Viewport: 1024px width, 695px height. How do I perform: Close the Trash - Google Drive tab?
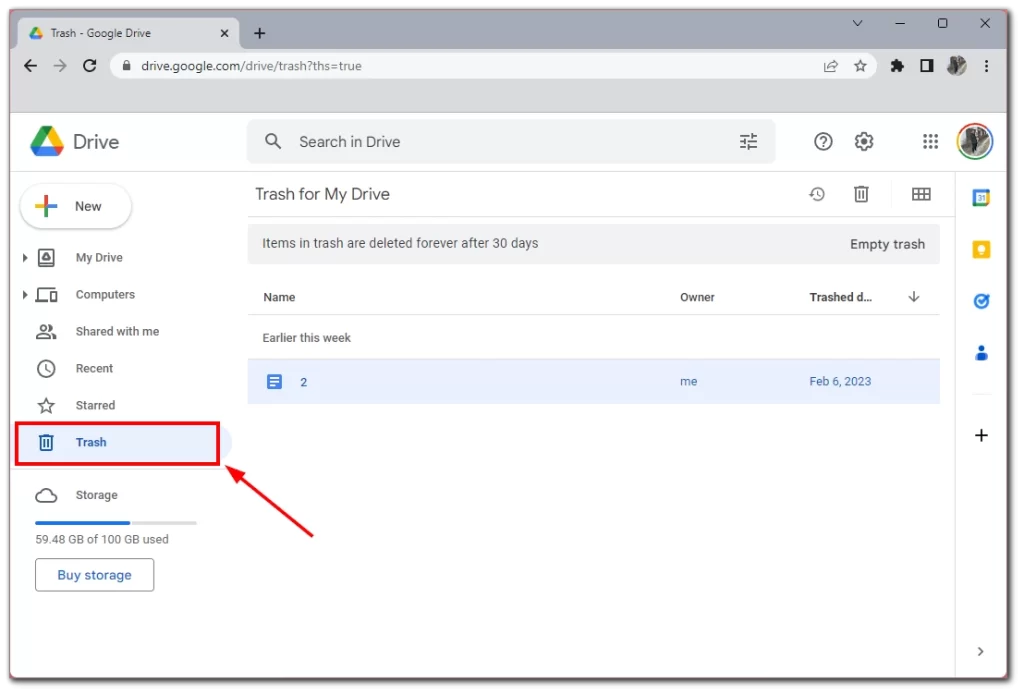[x=224, y=33]
